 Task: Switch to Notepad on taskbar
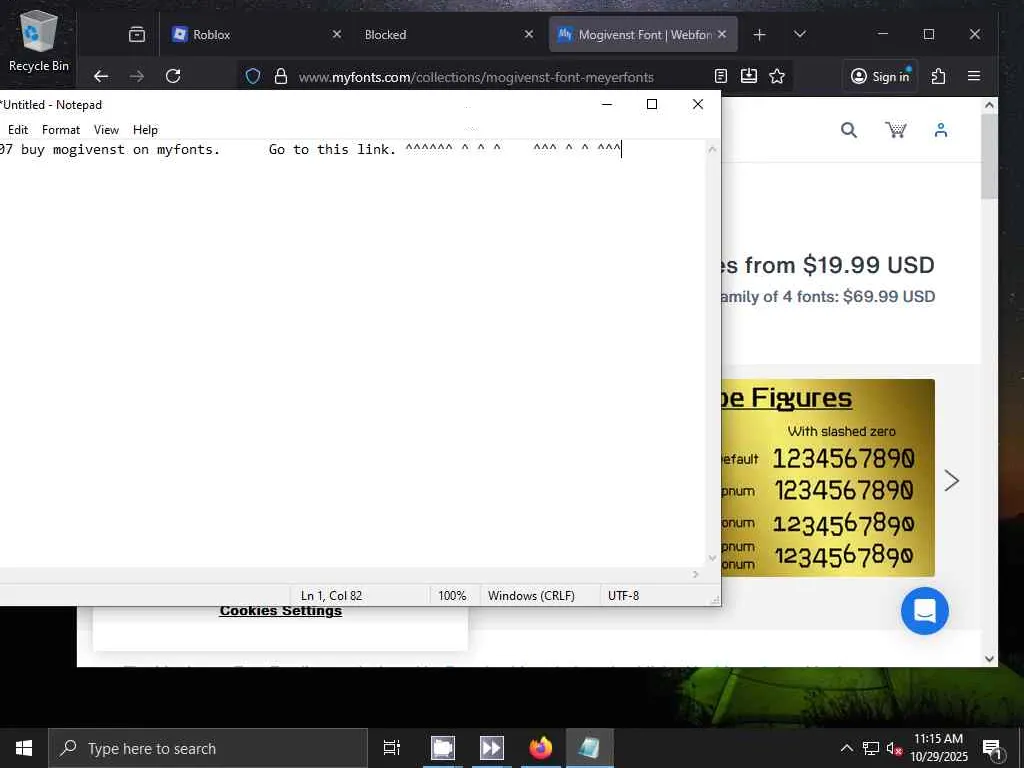(x=589, y=748)
